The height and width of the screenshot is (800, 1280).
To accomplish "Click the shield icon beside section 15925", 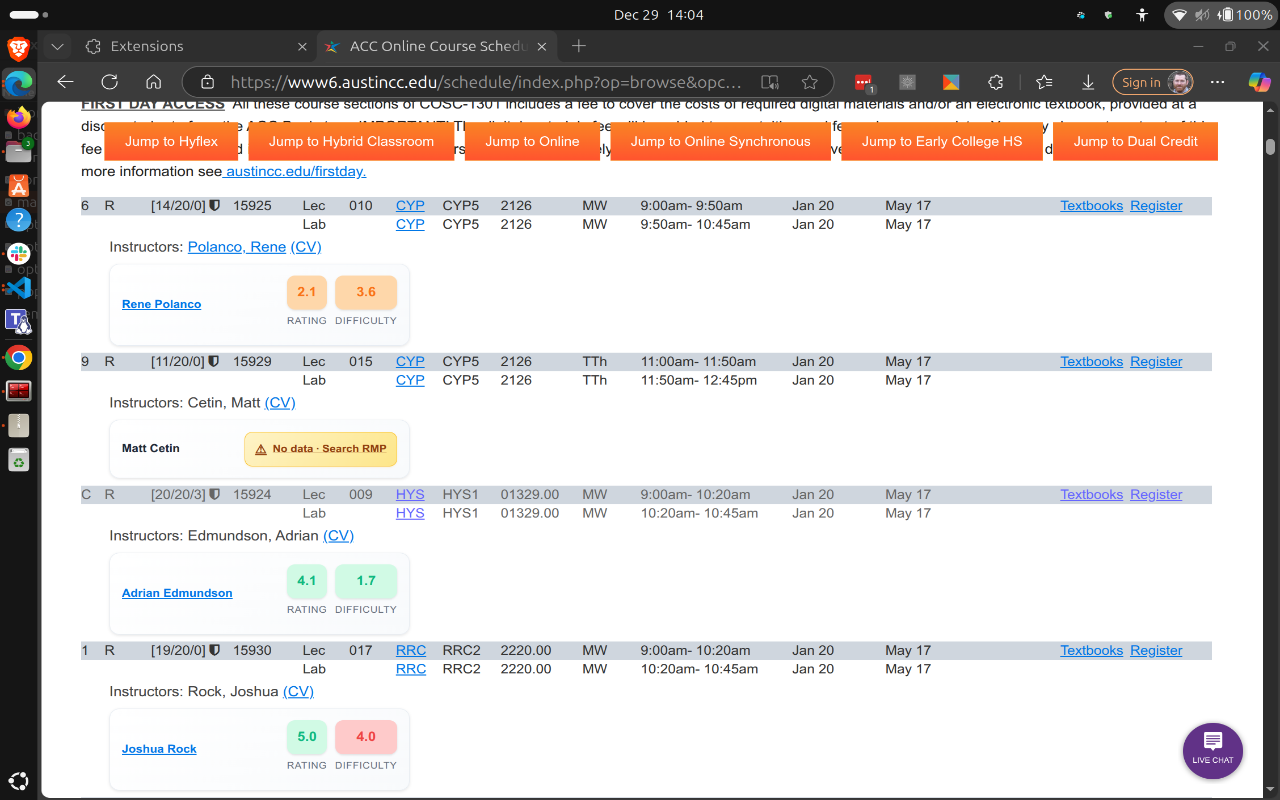I will 214,206.
